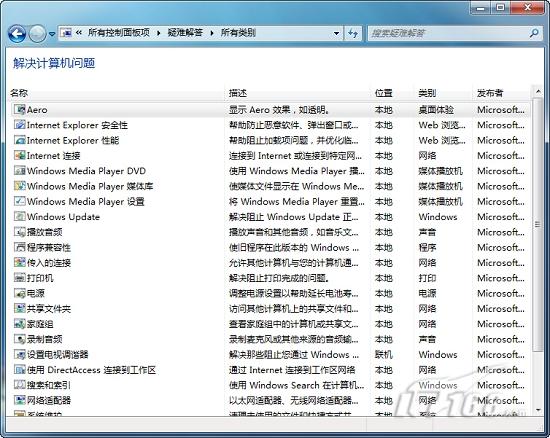Select the 家庭组 row name
Viewport: 550px width, 438px height.
pos(40,324)
